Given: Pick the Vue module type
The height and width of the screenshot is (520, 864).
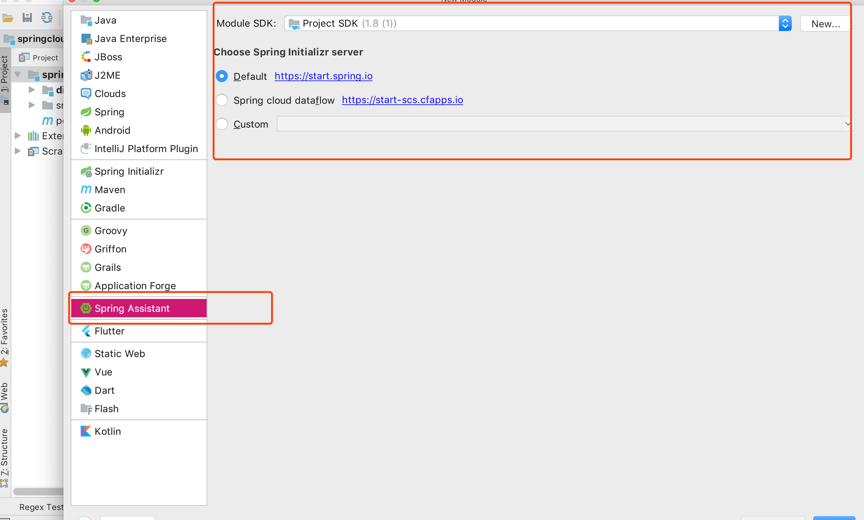Looking at the screenshot, I should coord(139,372).
